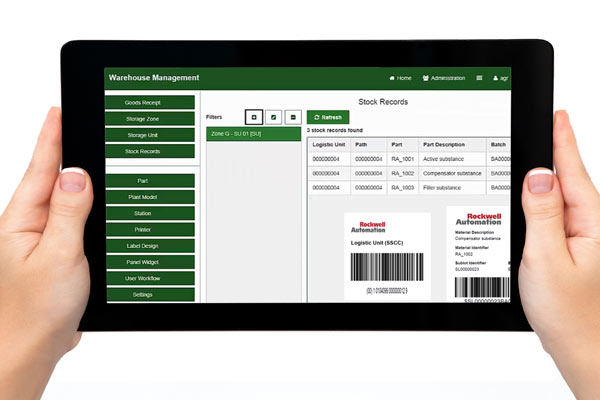Click the Filler substance description cell
Screen dimensions: 600x400
click(x=452, y=188)
